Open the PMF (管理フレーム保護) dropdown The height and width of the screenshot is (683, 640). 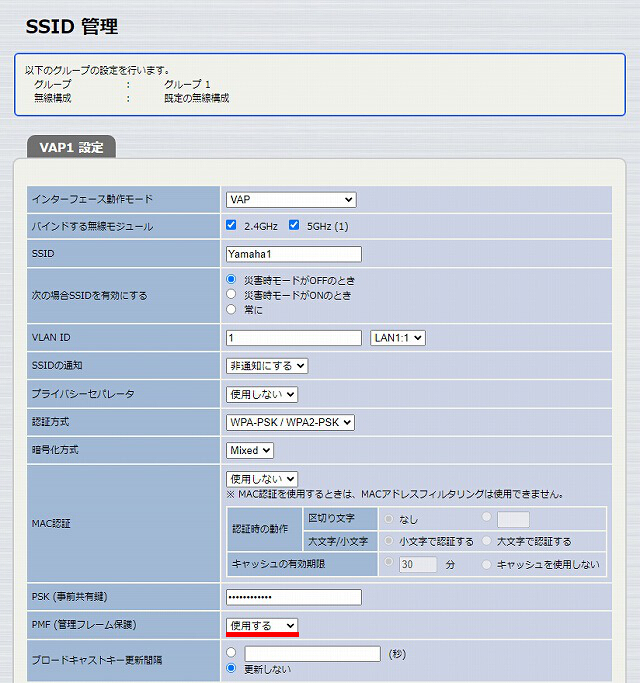pos(262,626)
